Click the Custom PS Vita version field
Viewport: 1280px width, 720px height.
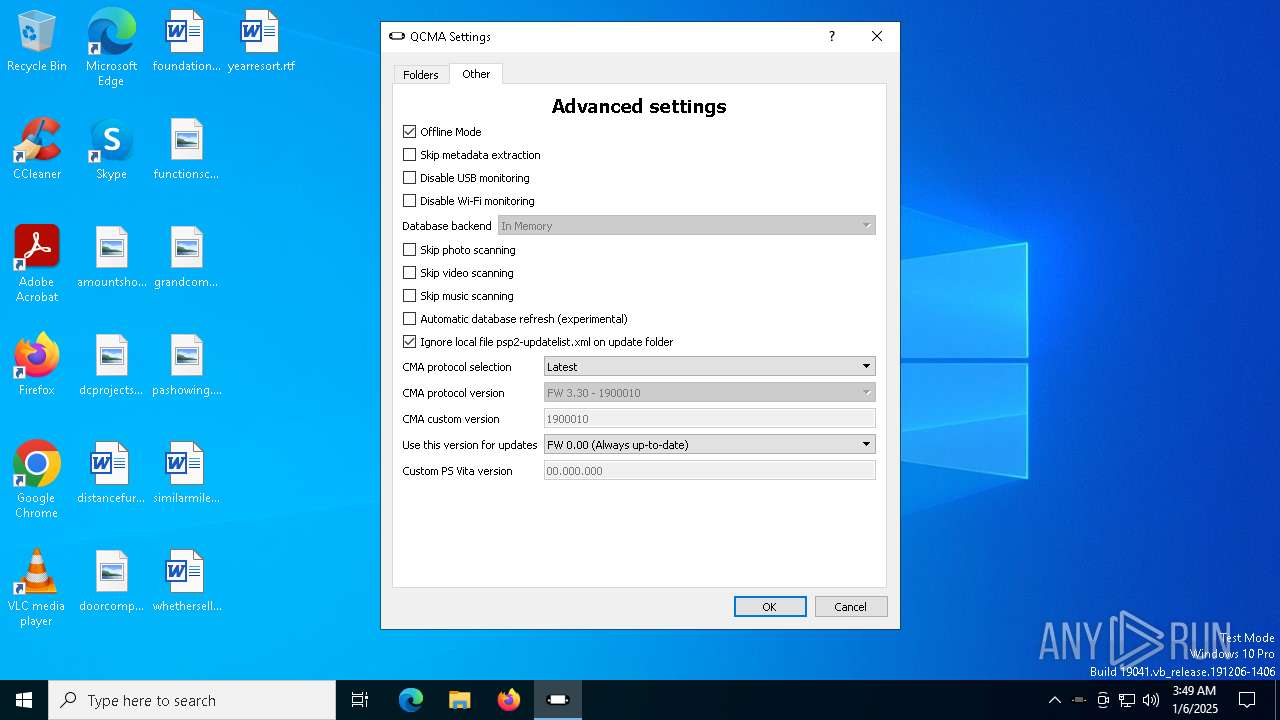coord(710,471)
